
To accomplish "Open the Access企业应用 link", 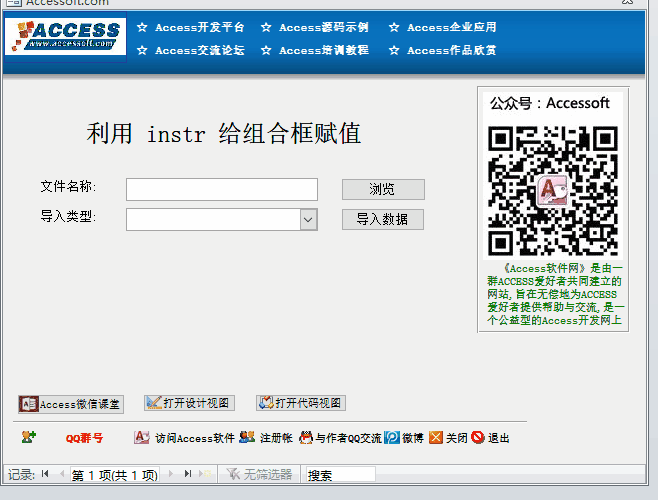I will pyautogui.click(x=452, y=27).
